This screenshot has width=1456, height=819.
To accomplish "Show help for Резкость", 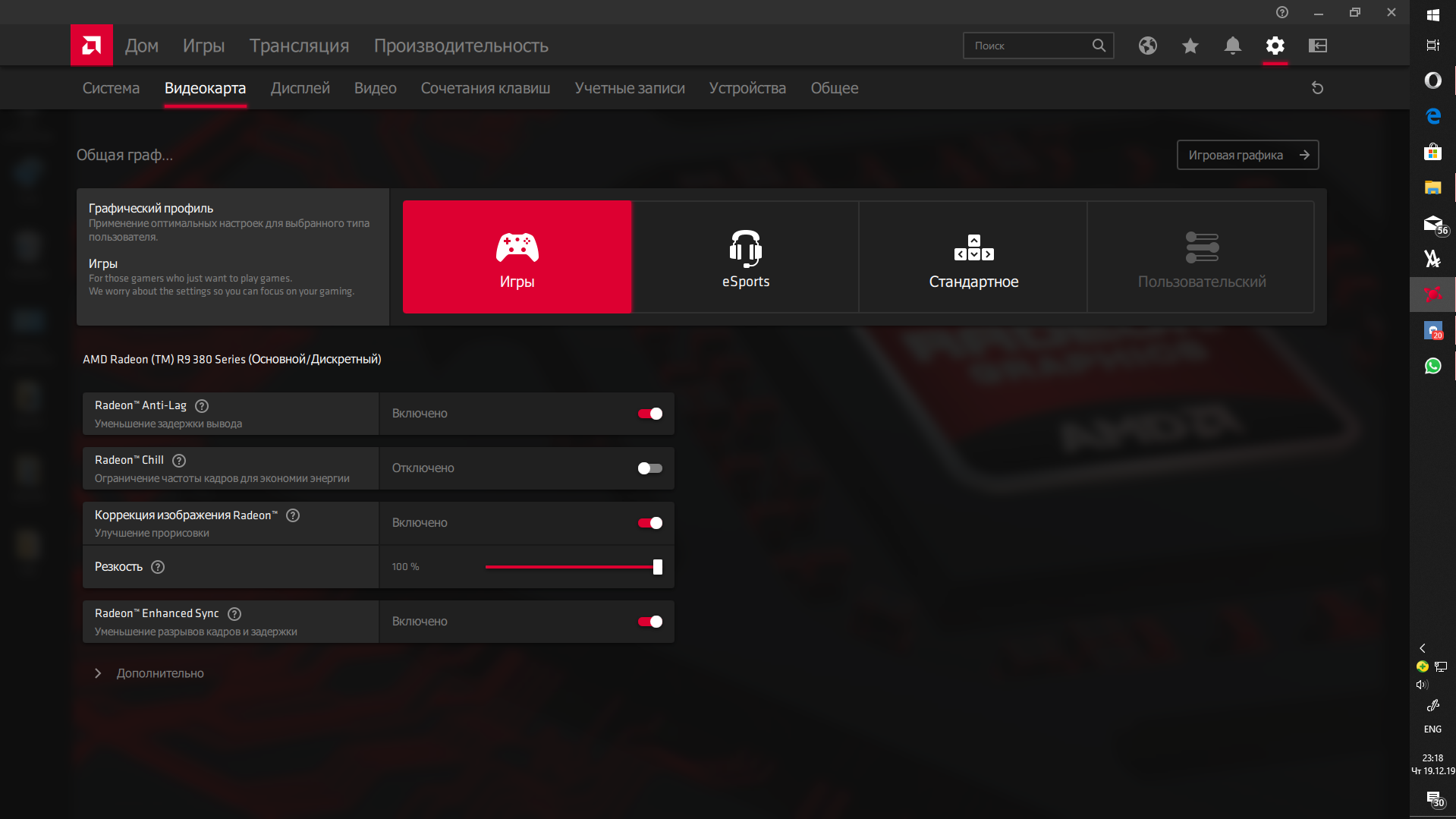I will 158,567.
